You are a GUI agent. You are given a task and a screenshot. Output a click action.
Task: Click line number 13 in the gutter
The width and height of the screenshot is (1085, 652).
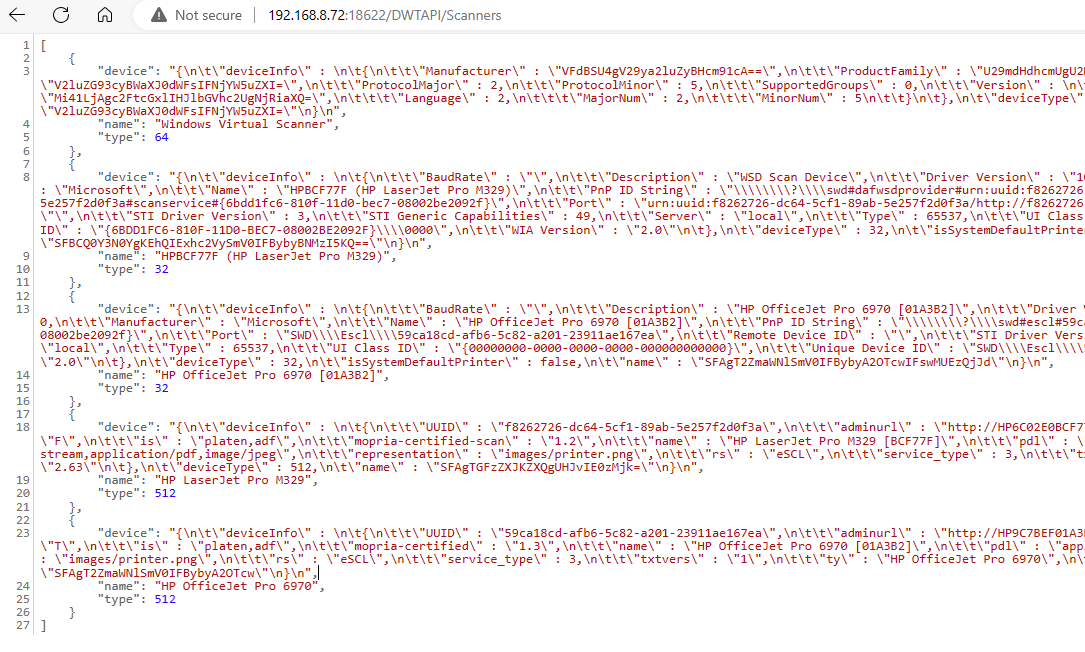pyautogui.click(x=23, y=309)
